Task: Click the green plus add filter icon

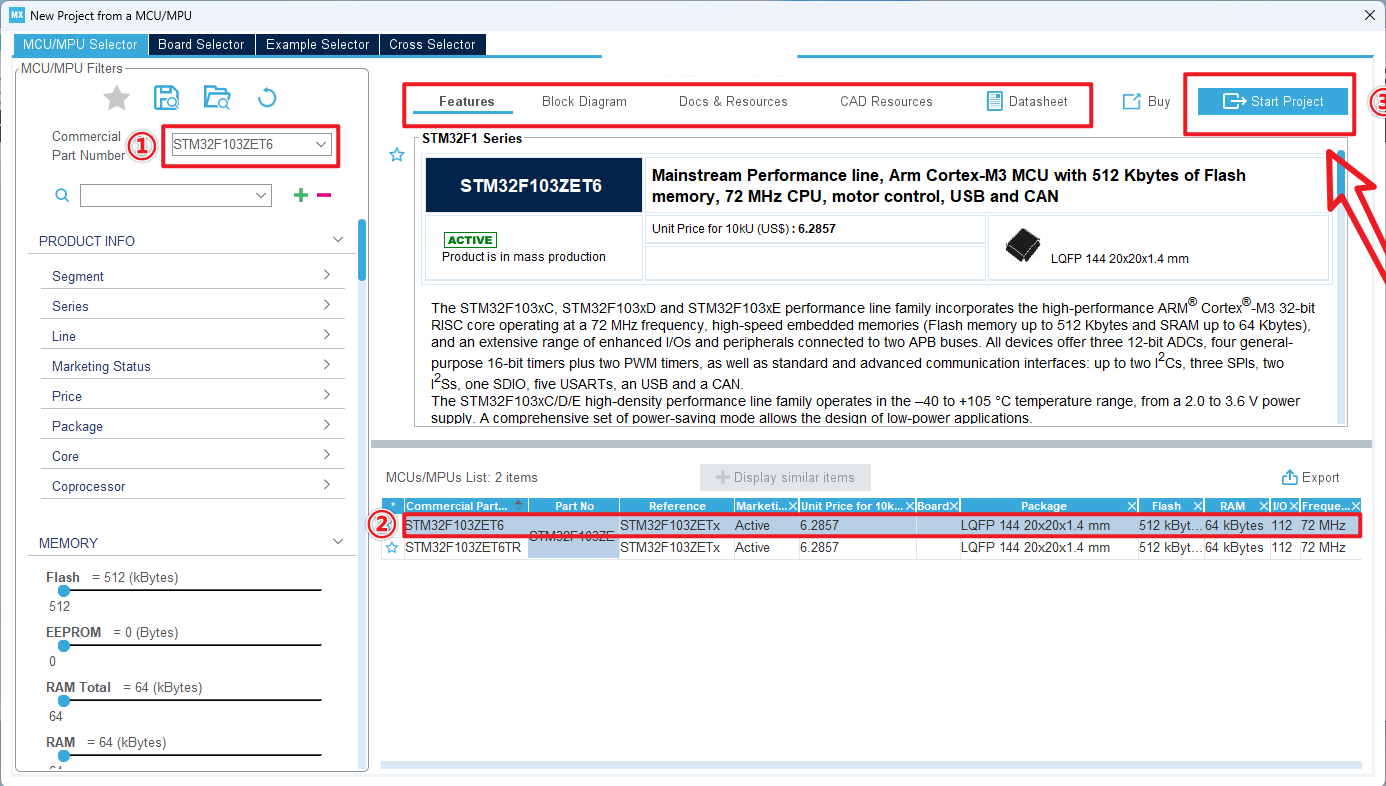Action: click(x=300, y=195)
